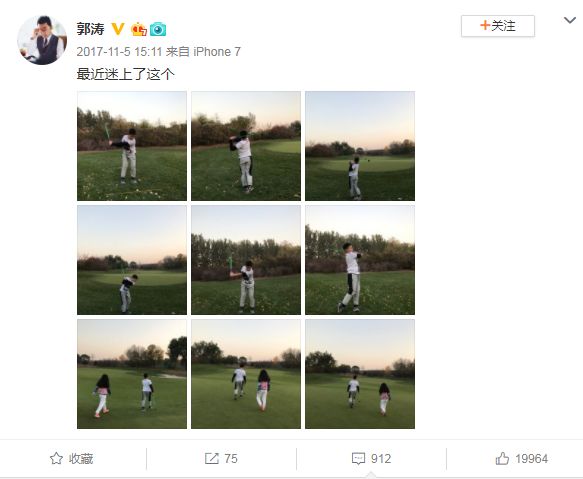This screenshot has width=583, height=479.
Task: Click the orange V verified badge
Action: [x=118, y=29]
